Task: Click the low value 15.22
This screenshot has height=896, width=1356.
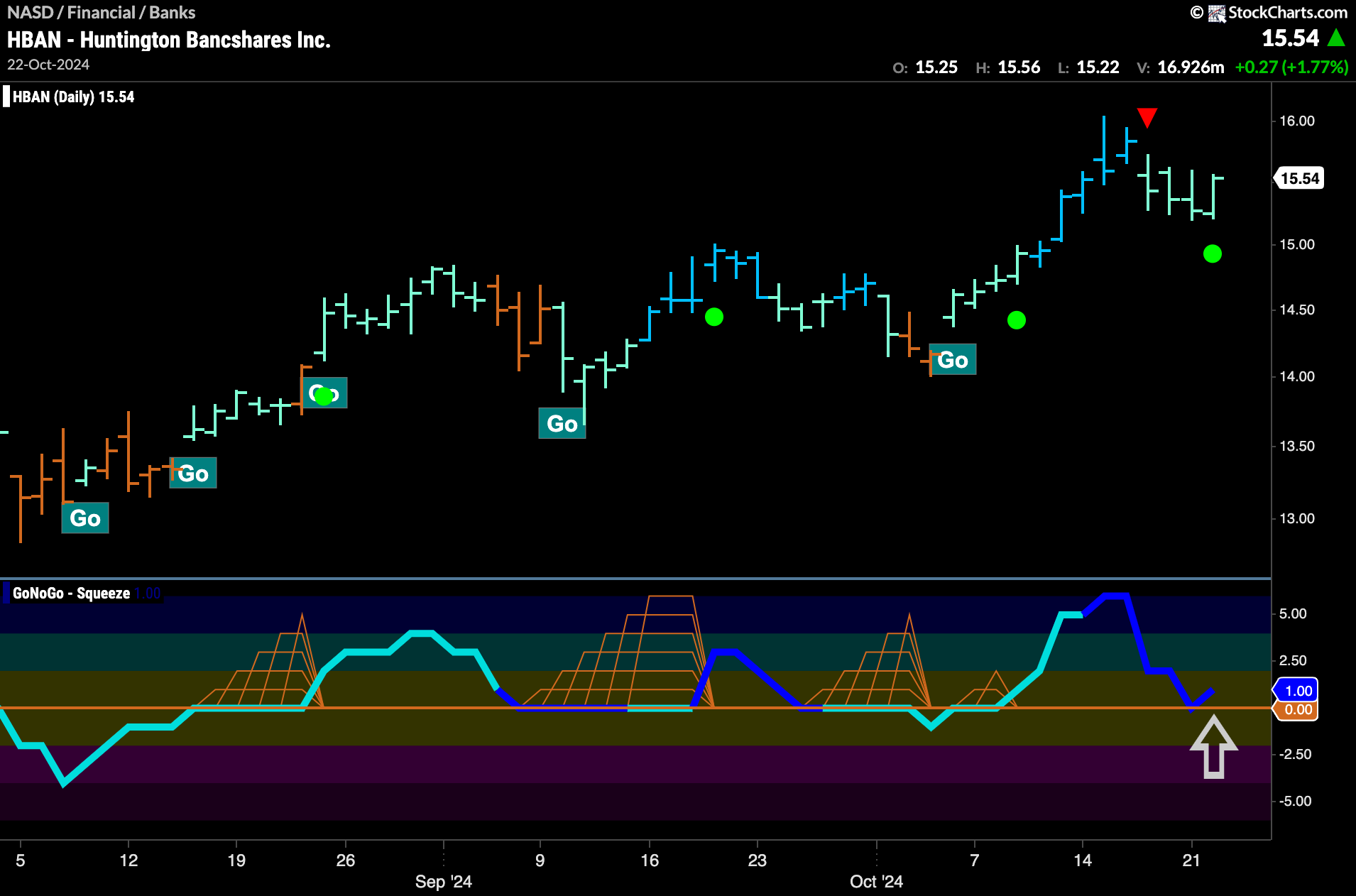Action: 1098,67
